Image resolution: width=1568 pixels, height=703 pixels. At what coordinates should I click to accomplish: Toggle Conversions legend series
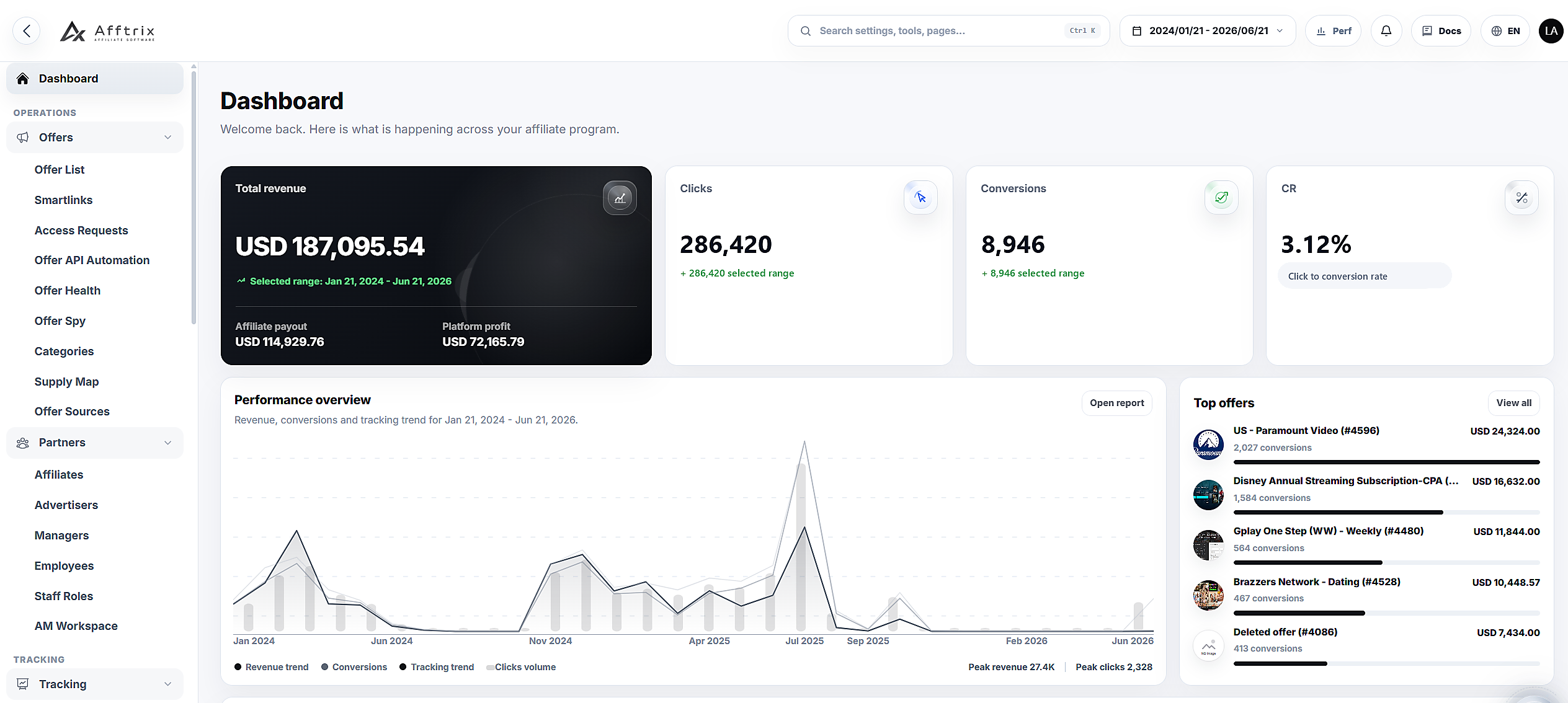point(354,667)
